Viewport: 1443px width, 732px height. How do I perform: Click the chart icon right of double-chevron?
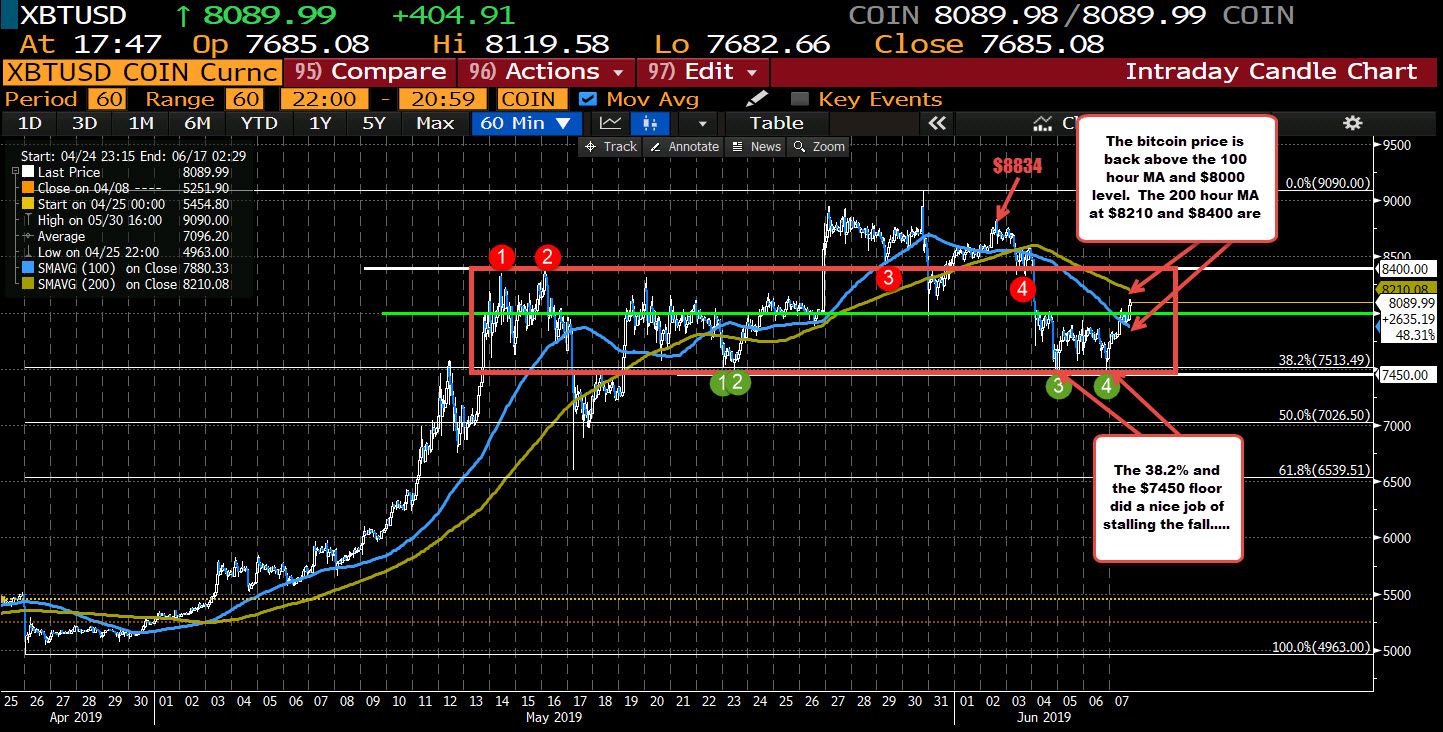[x=1043, y=123]
